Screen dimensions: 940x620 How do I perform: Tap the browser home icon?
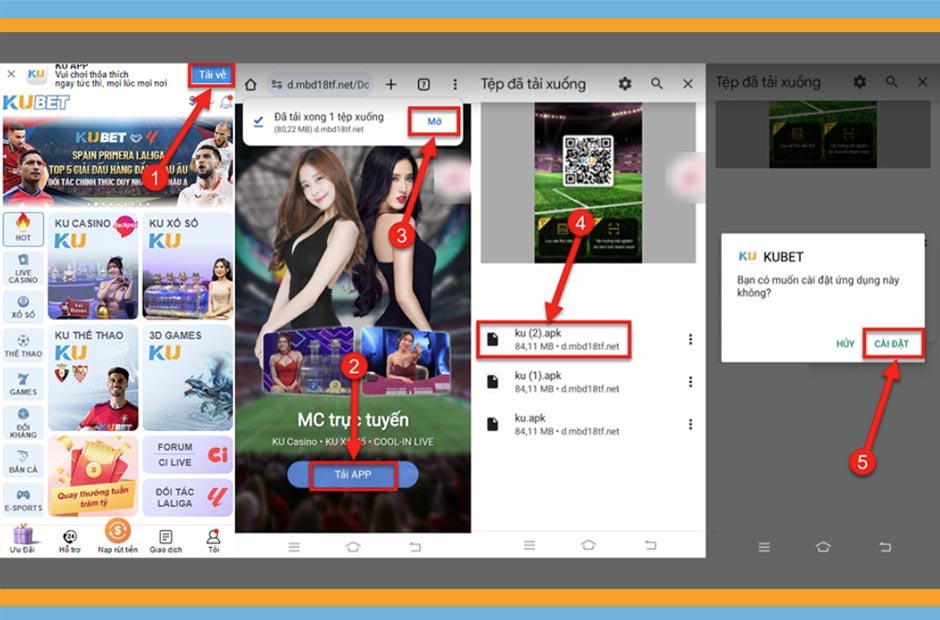pos(251,85)
